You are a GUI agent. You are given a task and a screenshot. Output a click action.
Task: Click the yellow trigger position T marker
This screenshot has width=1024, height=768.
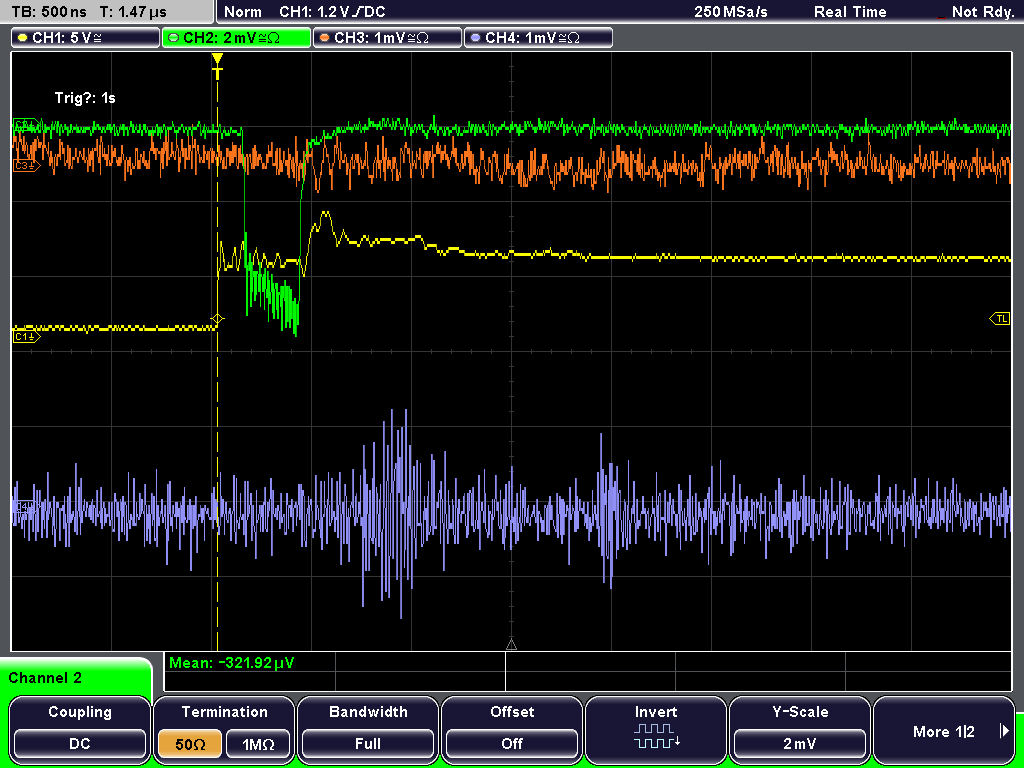coord(217,65)
